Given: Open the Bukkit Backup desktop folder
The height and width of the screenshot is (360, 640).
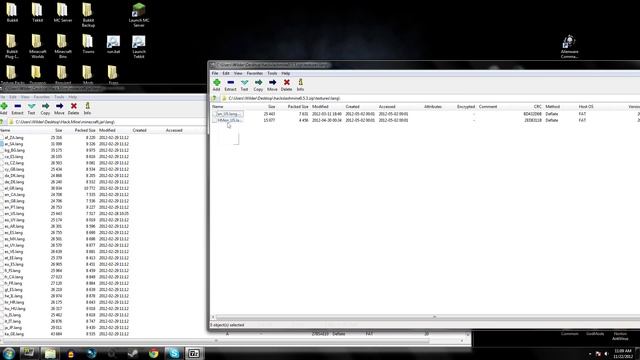Looking at the screenshot, I should point(88,15).
